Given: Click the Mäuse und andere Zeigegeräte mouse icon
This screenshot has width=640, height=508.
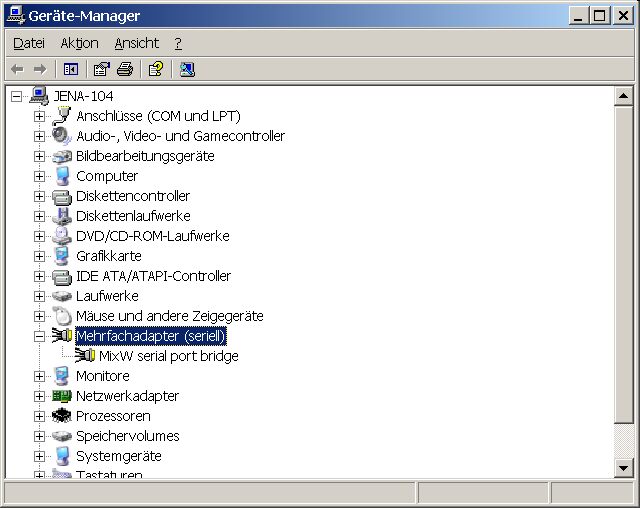Looking at the screenshot, I should click(62, 316).
